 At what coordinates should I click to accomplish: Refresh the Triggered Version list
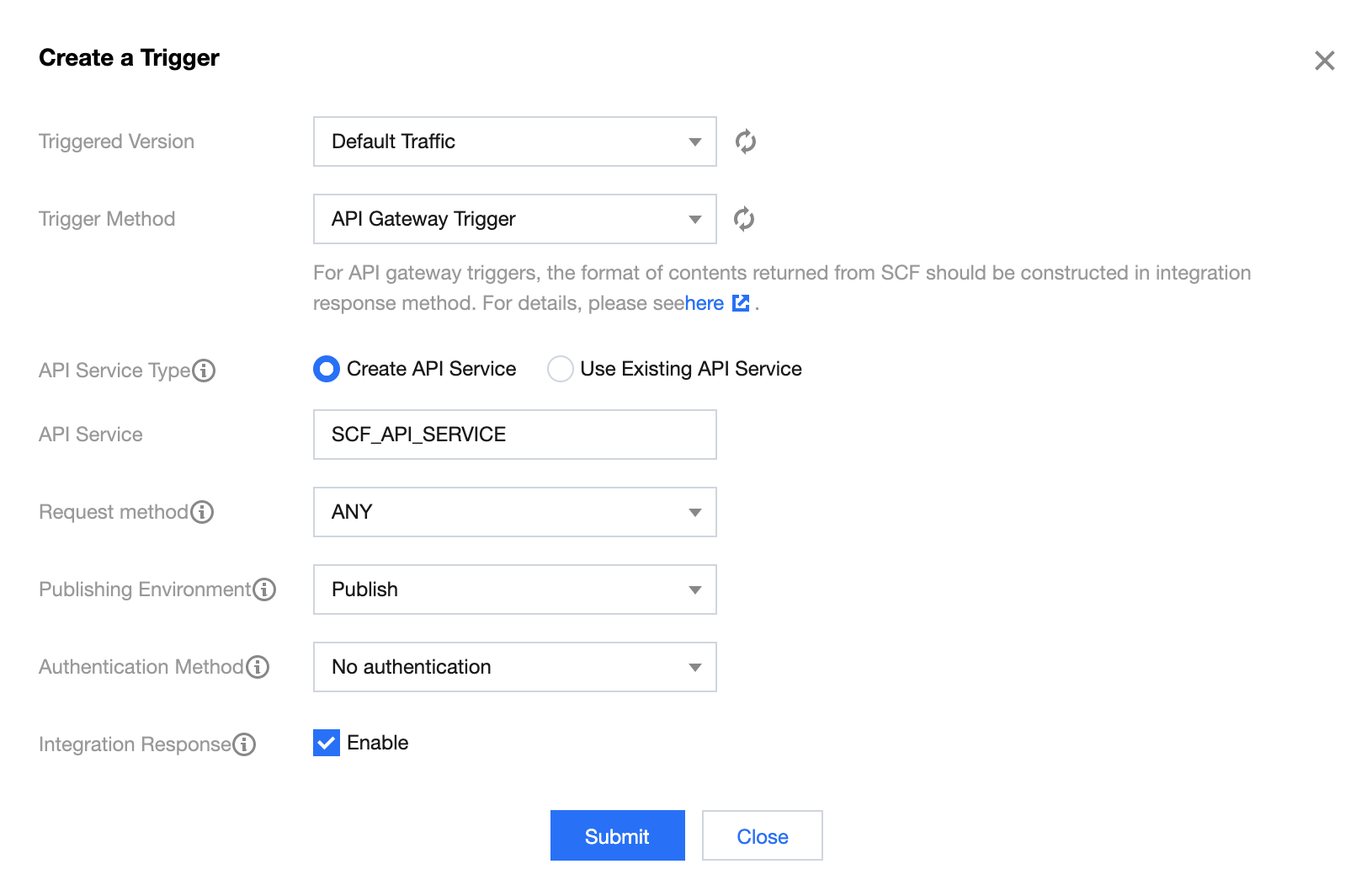pyautogui.click(x=745, y=141)
